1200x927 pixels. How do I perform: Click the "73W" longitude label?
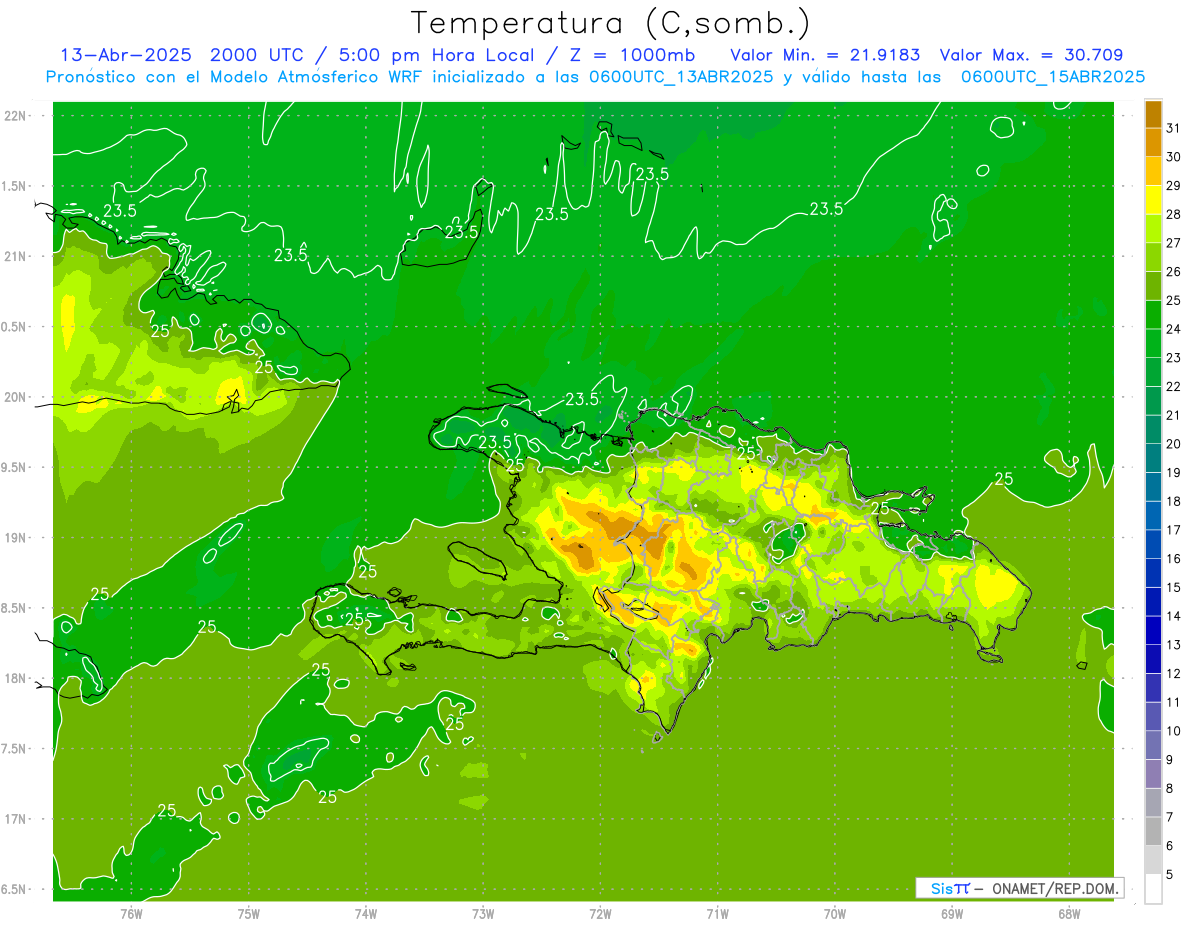point(483,913)
